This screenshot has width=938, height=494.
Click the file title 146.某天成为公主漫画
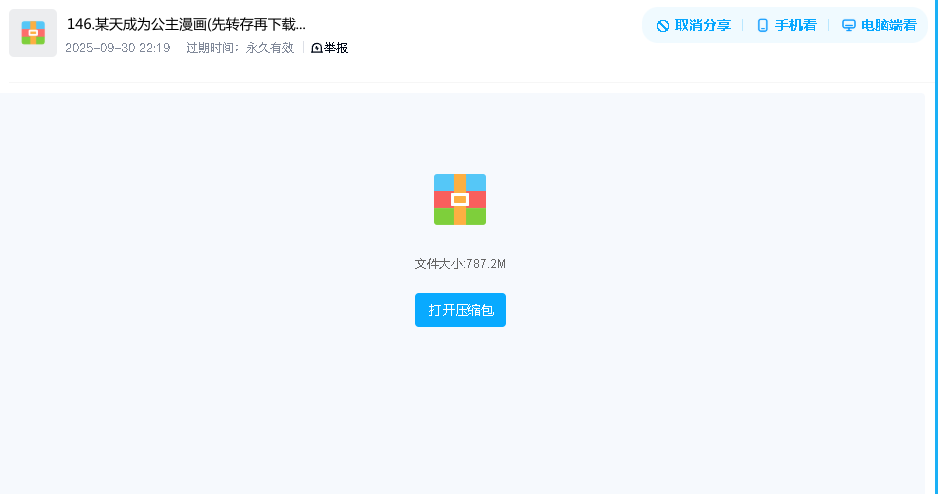click(180, 24)
